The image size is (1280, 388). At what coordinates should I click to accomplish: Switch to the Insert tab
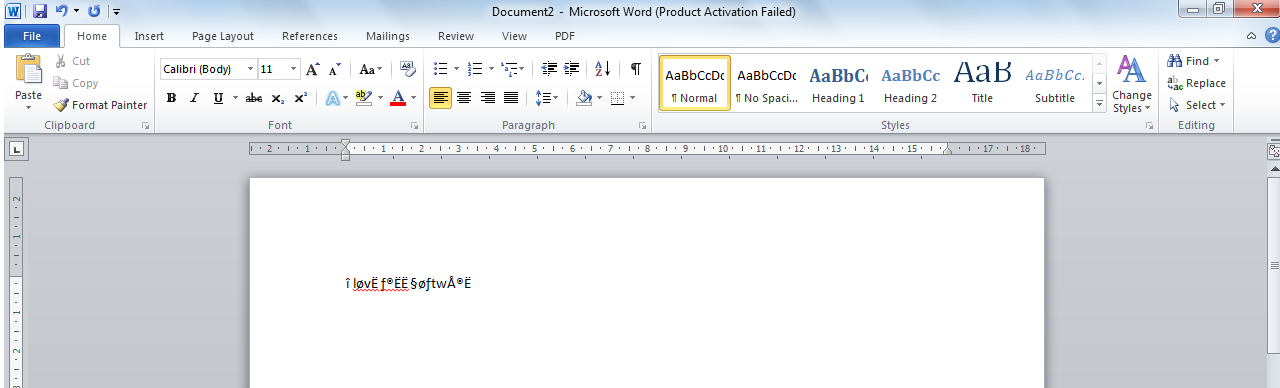149,36
